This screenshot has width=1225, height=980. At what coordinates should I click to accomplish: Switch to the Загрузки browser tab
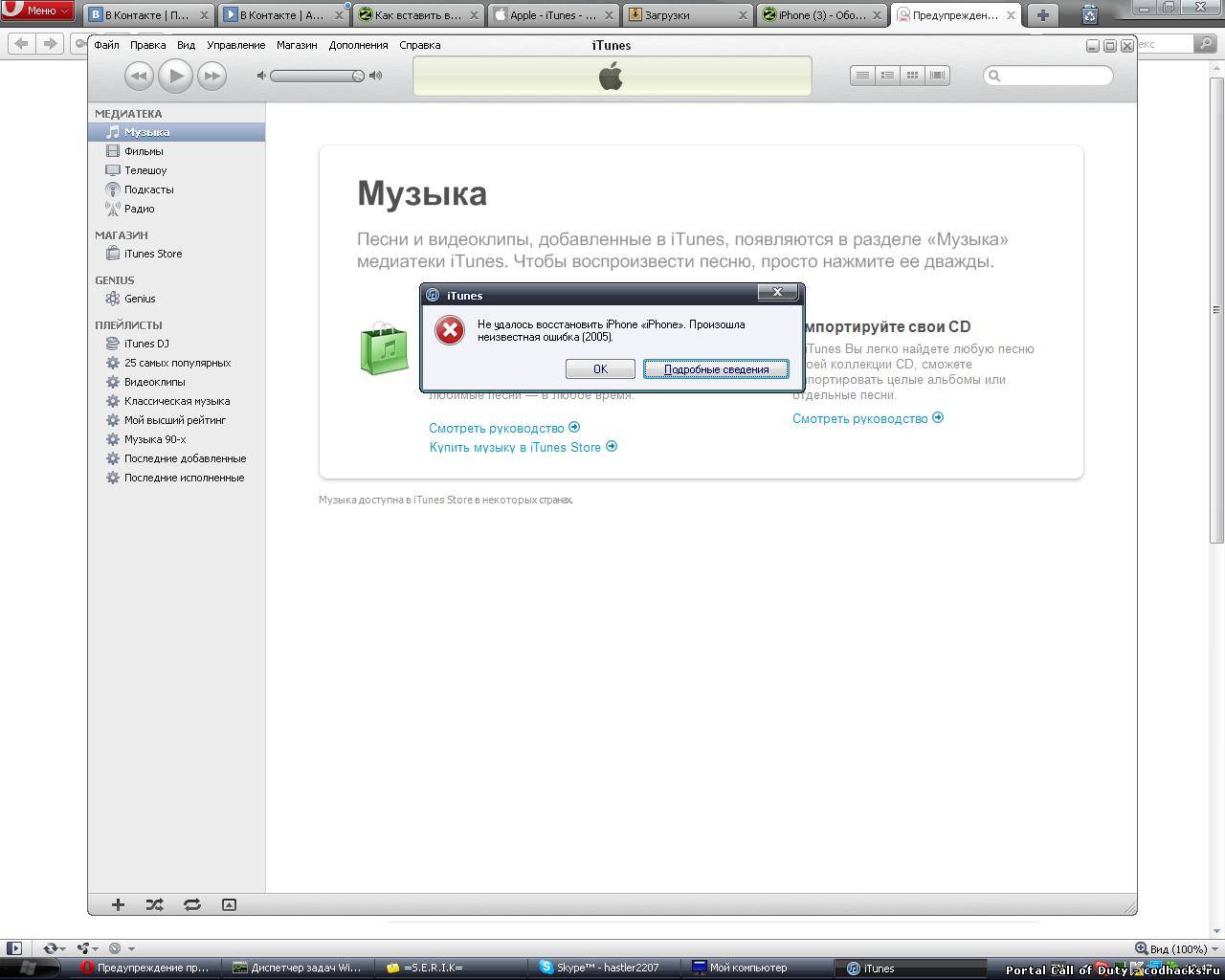[x=687, y=15]
